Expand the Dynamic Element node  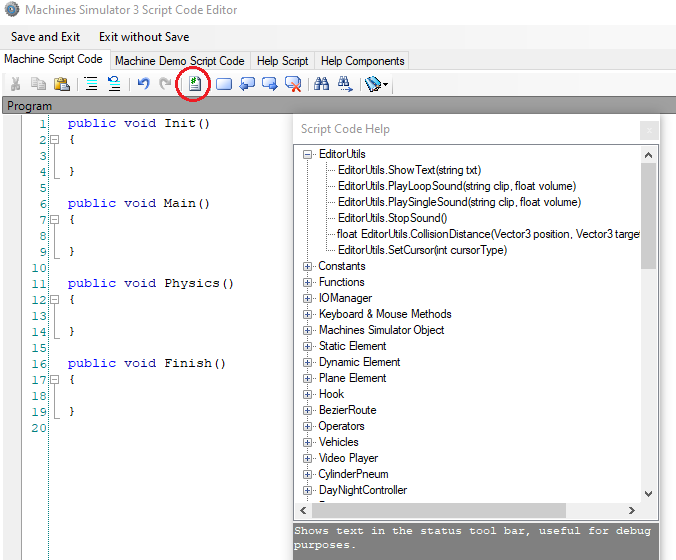tap(307, 362)
